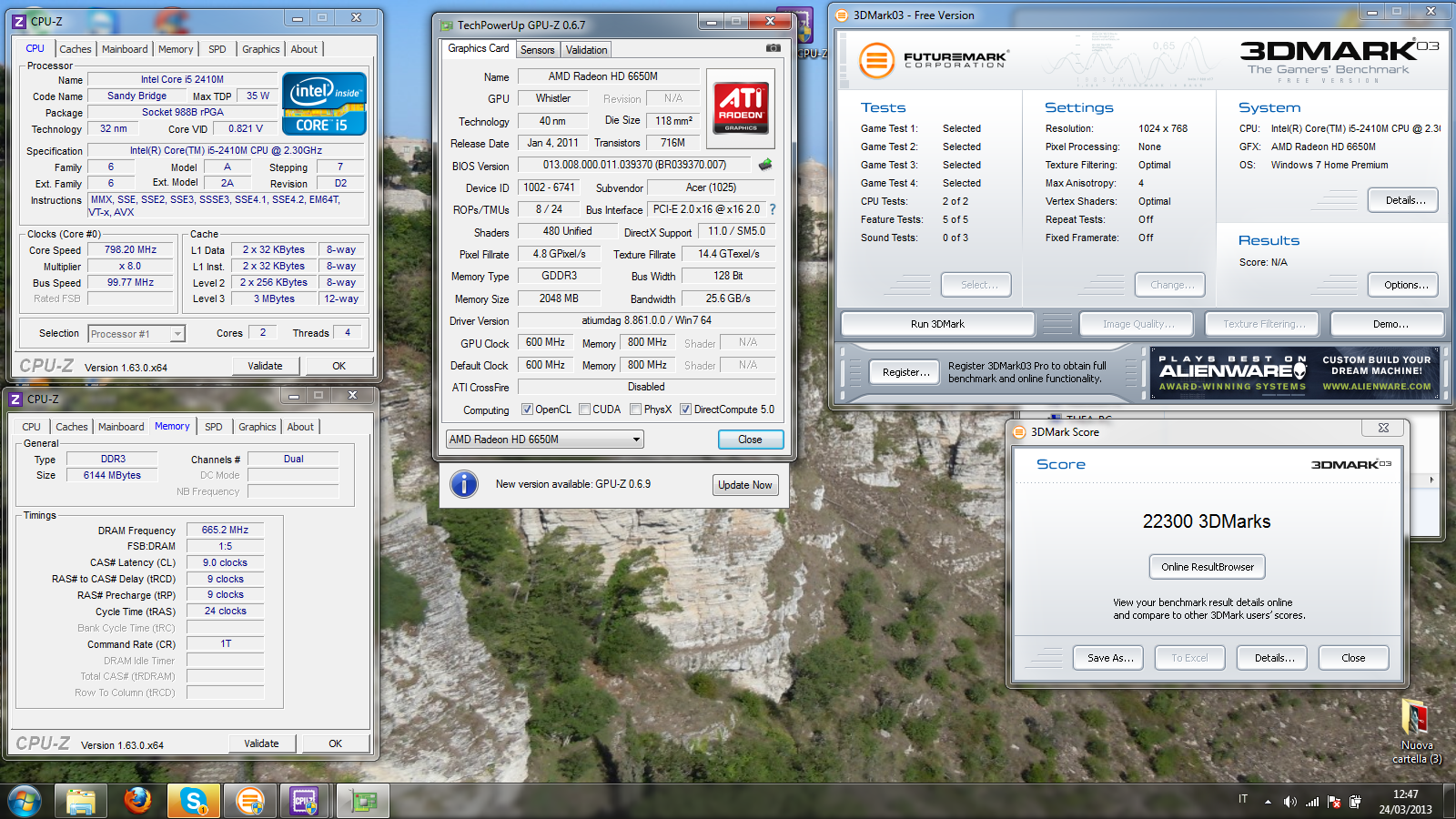Click Details... in 3DMark Score dialog
This screenshot has height=819, width=1456.
[1274, 658]
